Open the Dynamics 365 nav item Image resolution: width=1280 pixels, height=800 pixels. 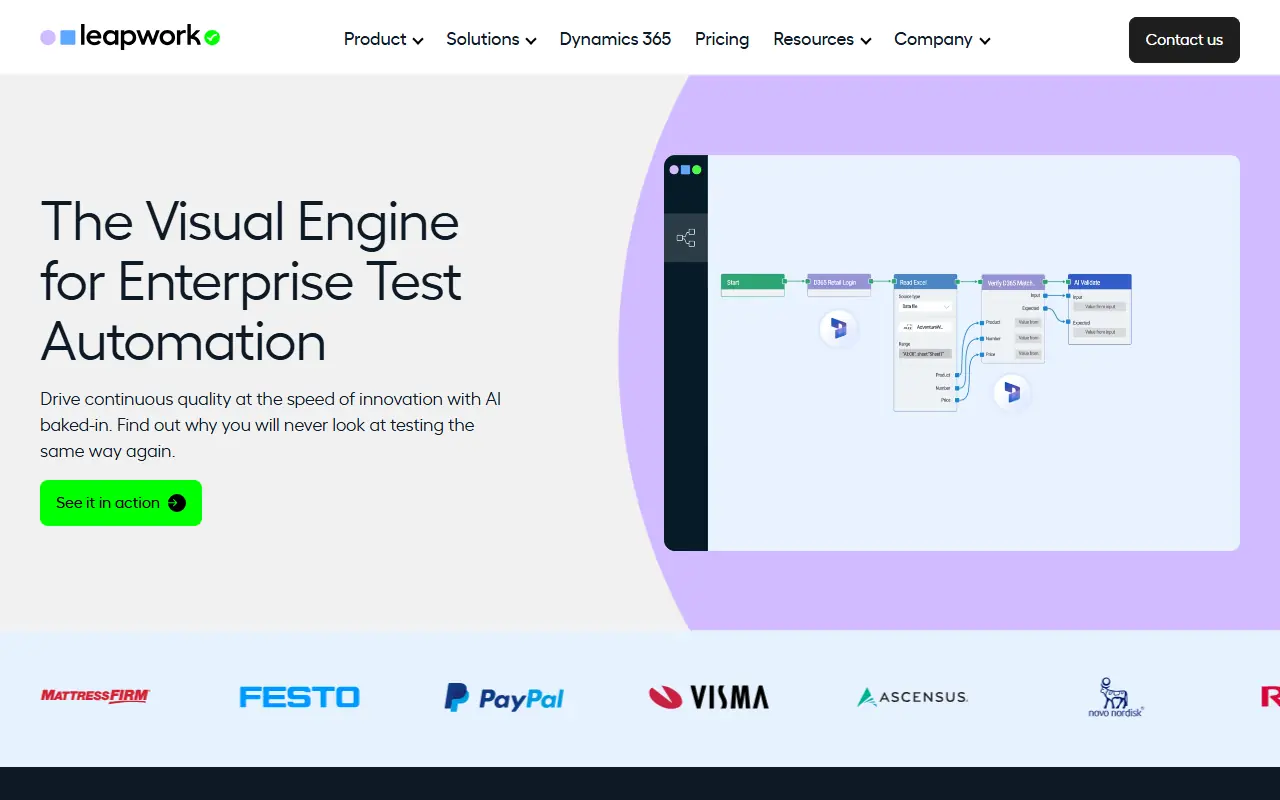615,39
